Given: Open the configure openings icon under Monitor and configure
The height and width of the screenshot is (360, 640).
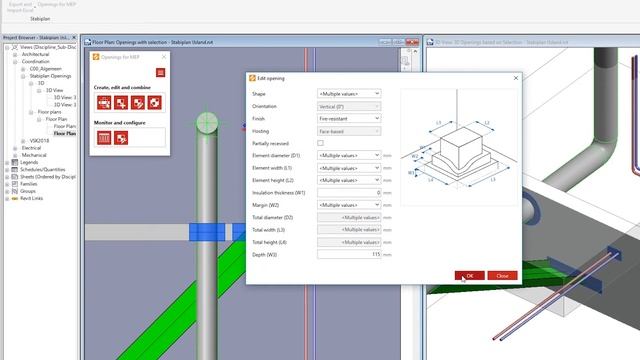Looking at the screenshot, I should coord(121,138).
